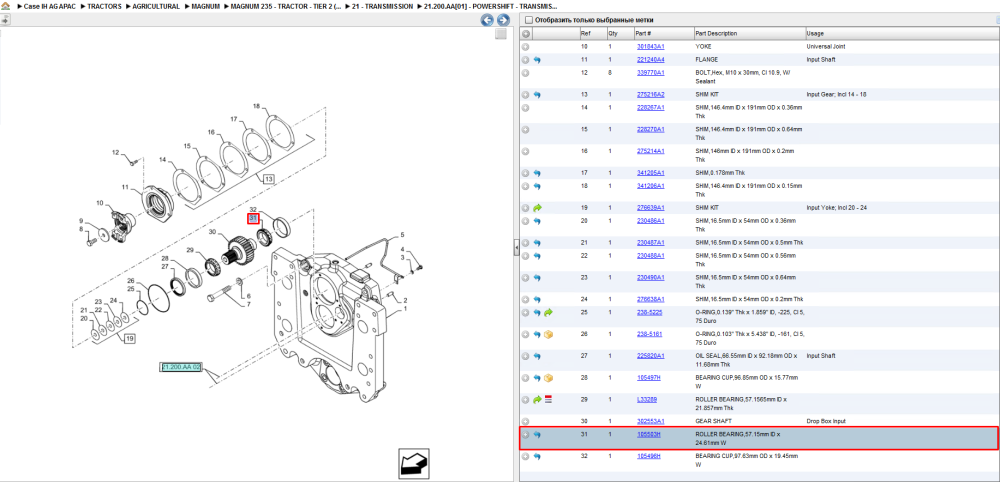Toggle the pin panel icon at diagram top-left
Viewport: 1000px width, 482px height.
pos(4,20)
